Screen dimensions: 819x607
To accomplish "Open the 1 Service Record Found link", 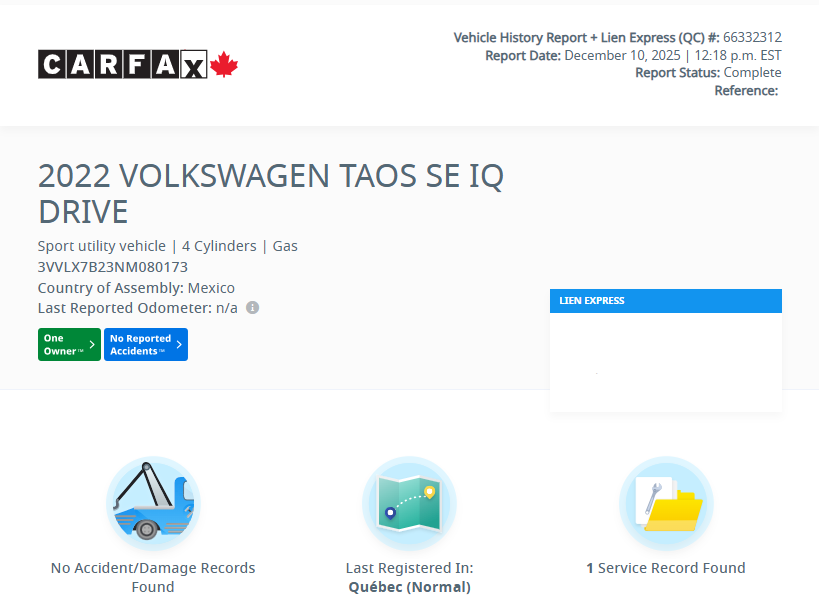I will [x=665, y=567].
